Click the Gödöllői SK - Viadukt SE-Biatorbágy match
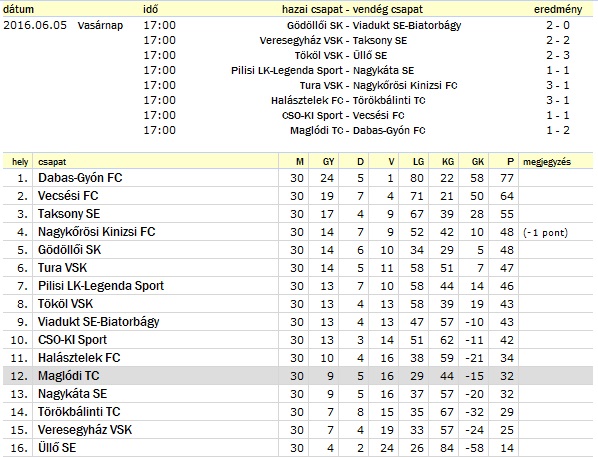 374,26
